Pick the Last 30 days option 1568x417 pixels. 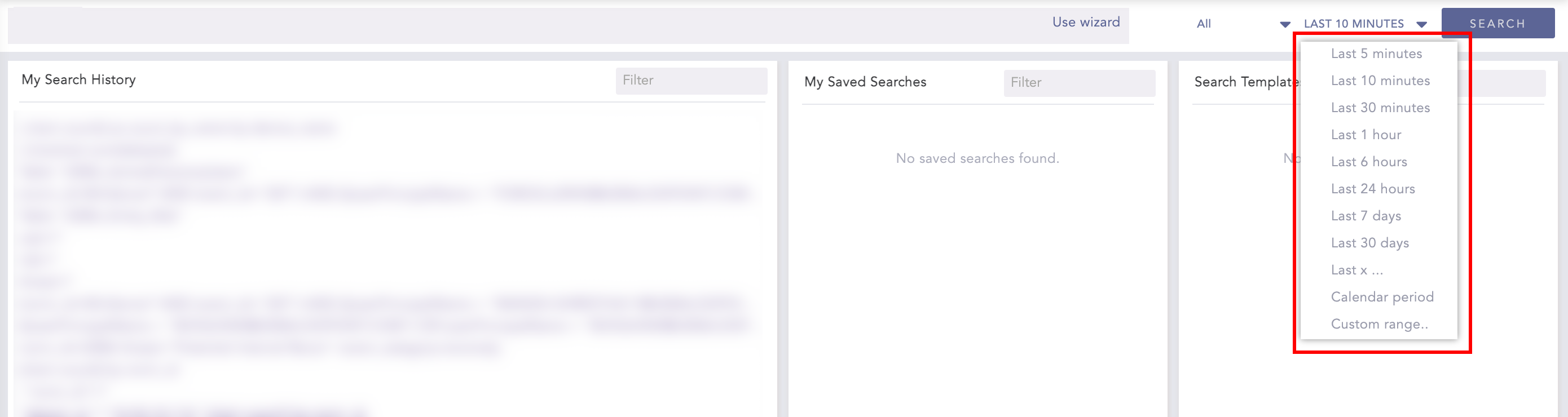[x=1369, y=242]
